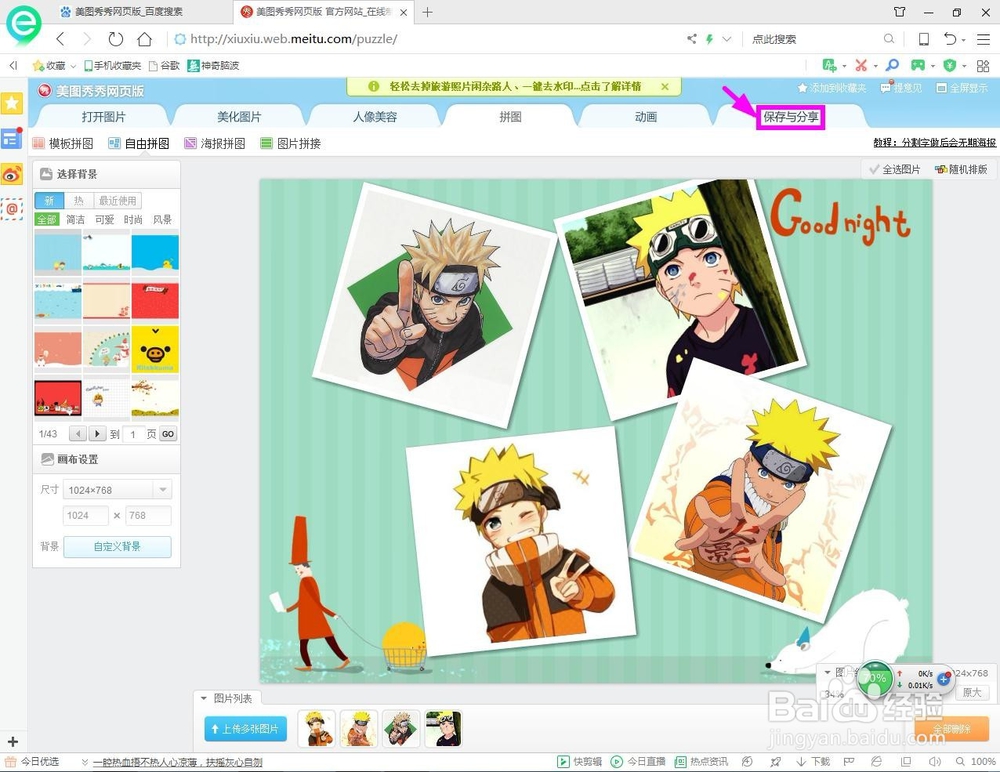Add a new sidebar item plus icon
This screenshot has height=772, width=1000.
(x=13, y=741)
